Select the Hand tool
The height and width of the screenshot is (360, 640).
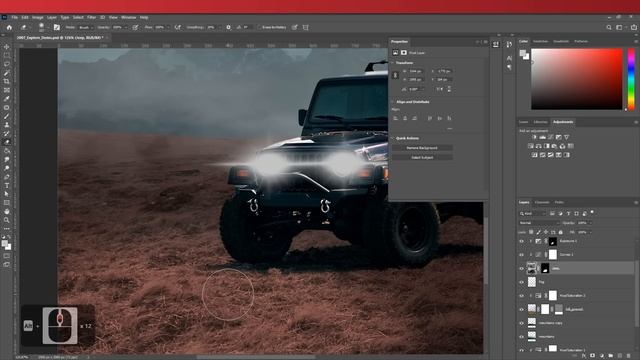pos(7,211)
